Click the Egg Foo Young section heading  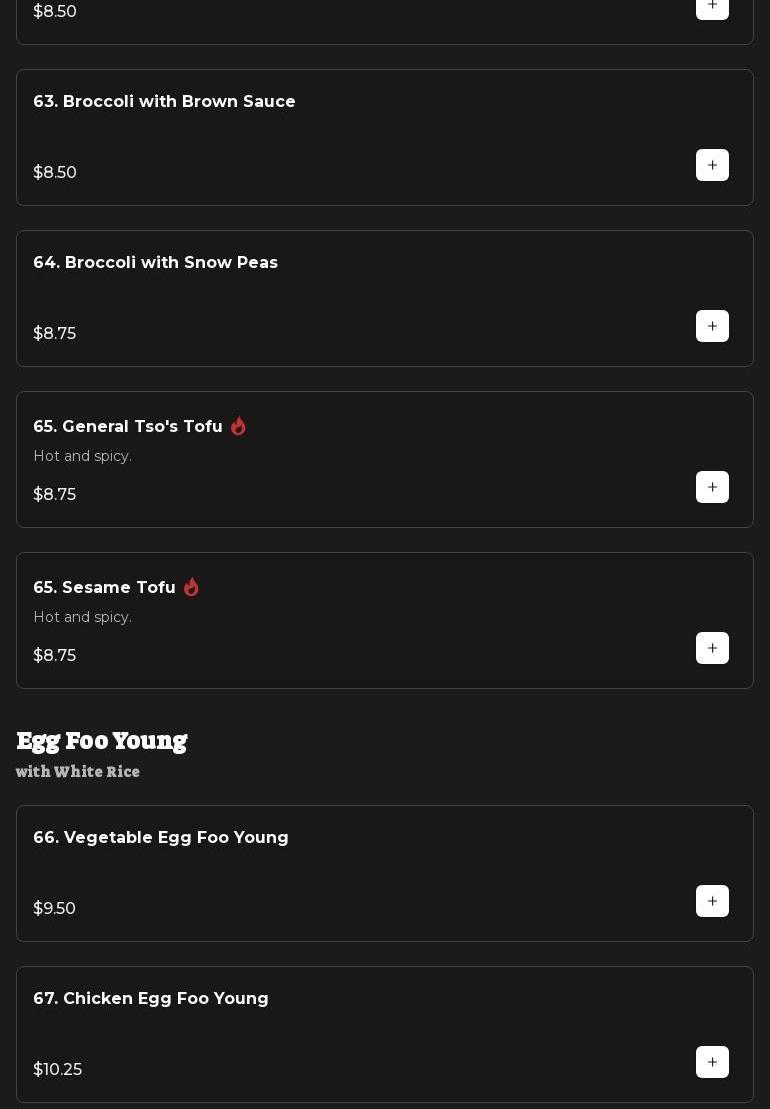[x=102, y=741]
